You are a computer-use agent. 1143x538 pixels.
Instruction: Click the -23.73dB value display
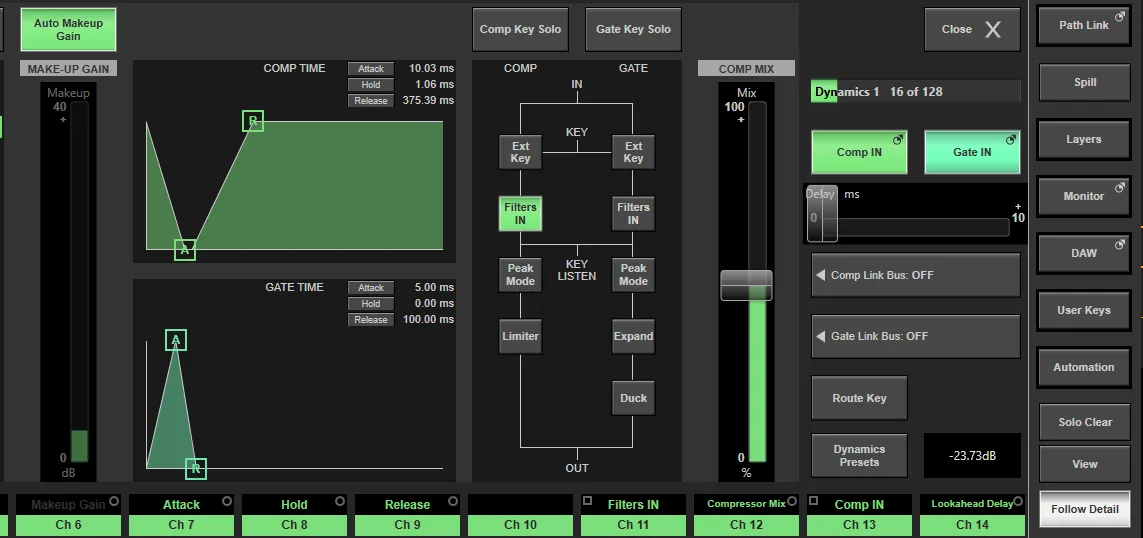tap(972, 456)
